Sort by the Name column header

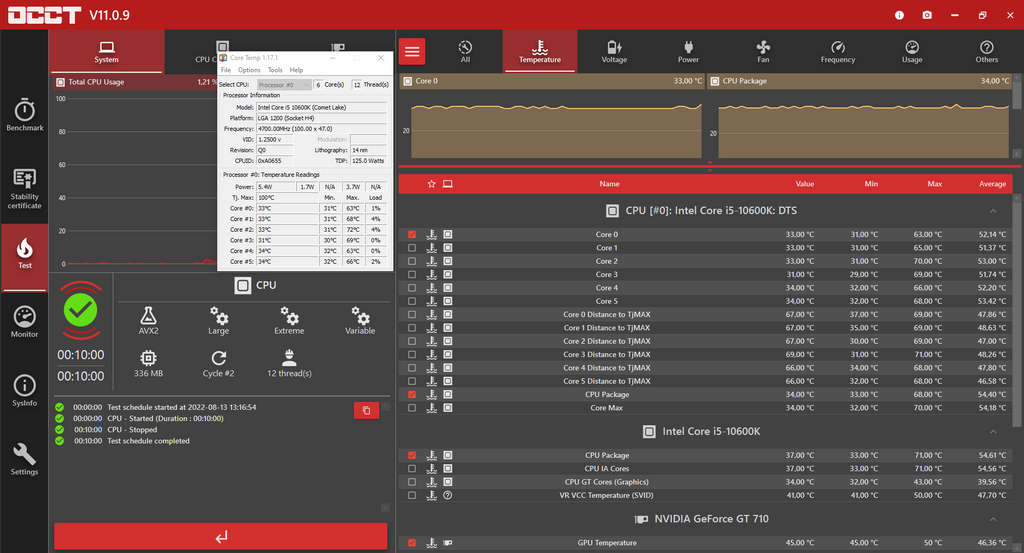pyautogui.click(x=609, y=184)
